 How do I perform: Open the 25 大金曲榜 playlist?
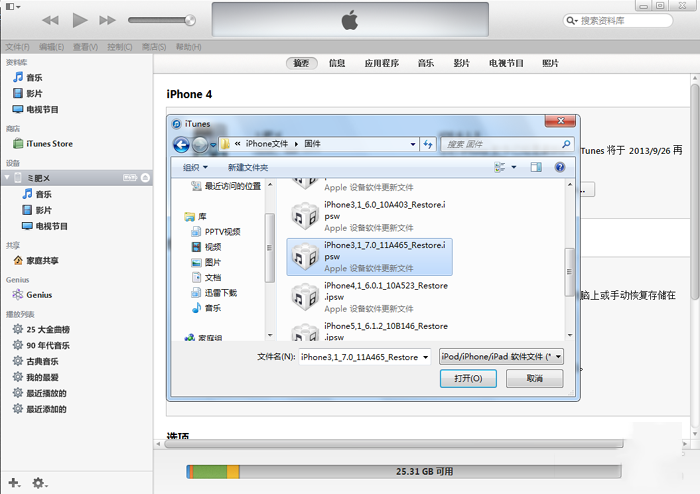pyautogui.click(x=48, y=330)
